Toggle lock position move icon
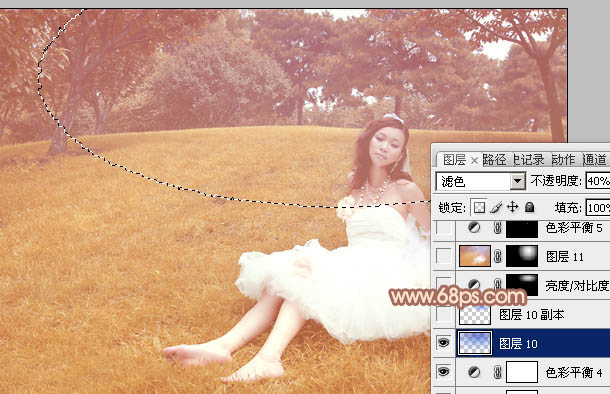Image resolution: width=610 pixels, height=394 pixels. coord(513,207)
